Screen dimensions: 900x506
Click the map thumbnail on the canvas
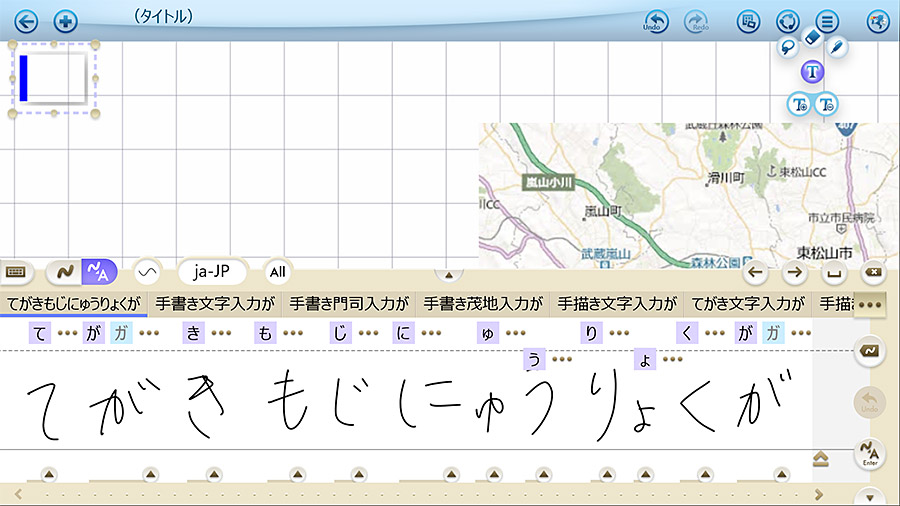(680, 195)
